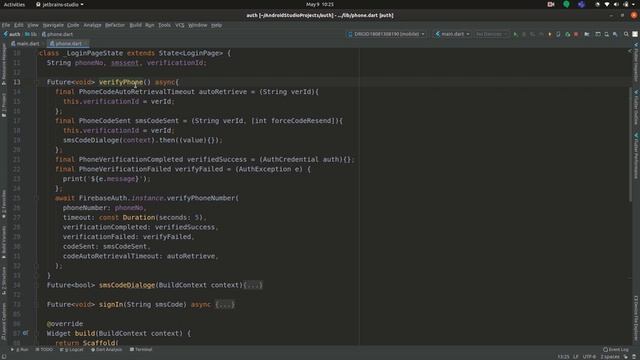Click the editor vertical scrollbar
The height and width of the screenshot is (360, 640).
coord(630,145)
